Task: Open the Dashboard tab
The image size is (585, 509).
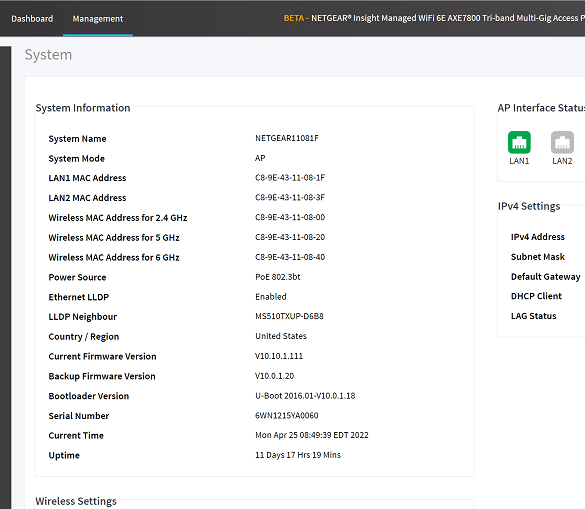Action: coord(32,19)
